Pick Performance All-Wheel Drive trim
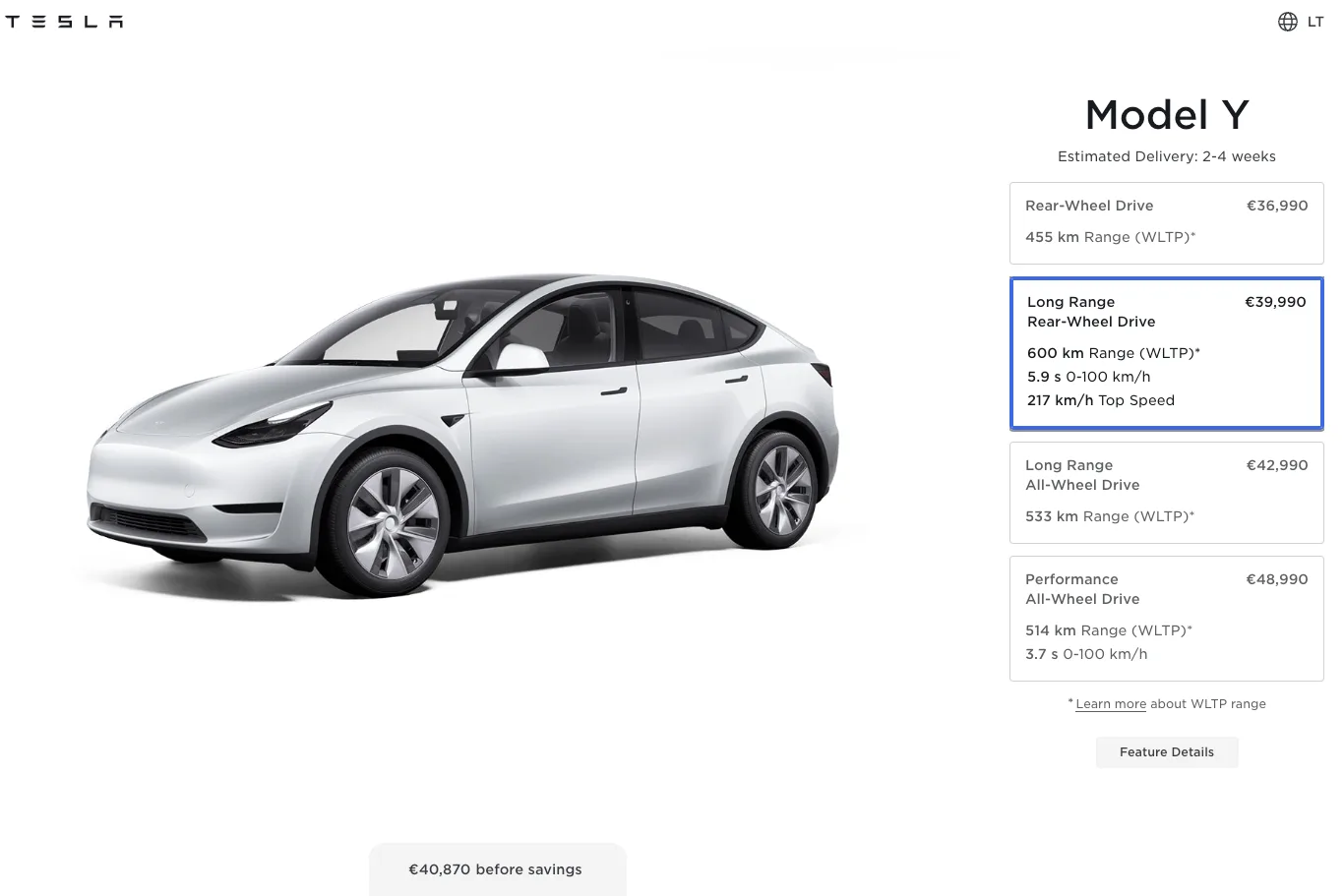1344x896 pixels. click(x=1166, y=618)
